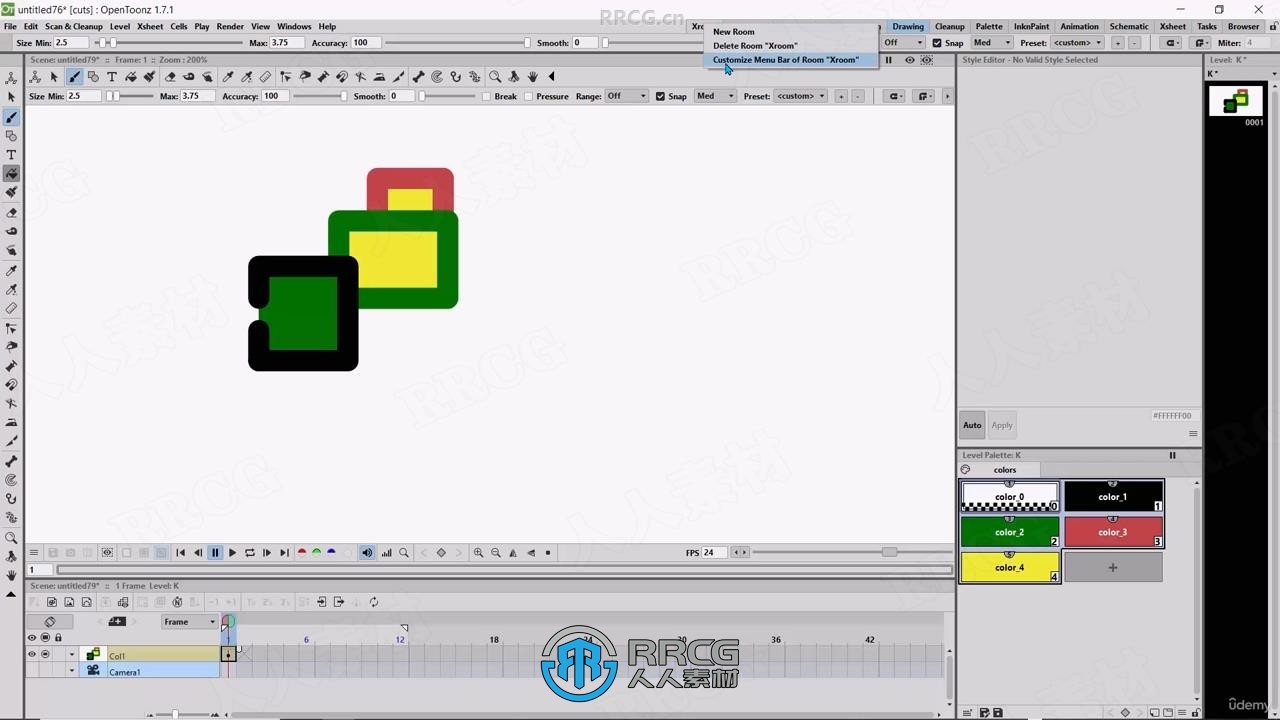Viewport: 1280px width, 720px height.
Task: Select the Selection arrow tool in the viewer toolbar
Action: (x=54, y=76)
